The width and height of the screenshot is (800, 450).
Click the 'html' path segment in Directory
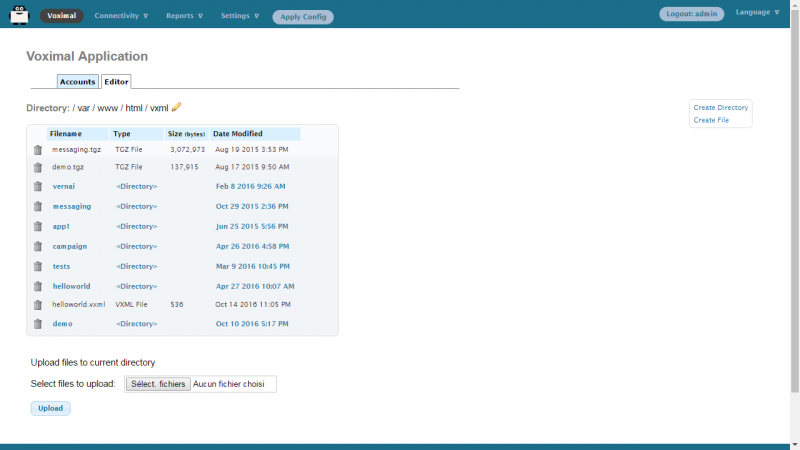coord(134,108)
